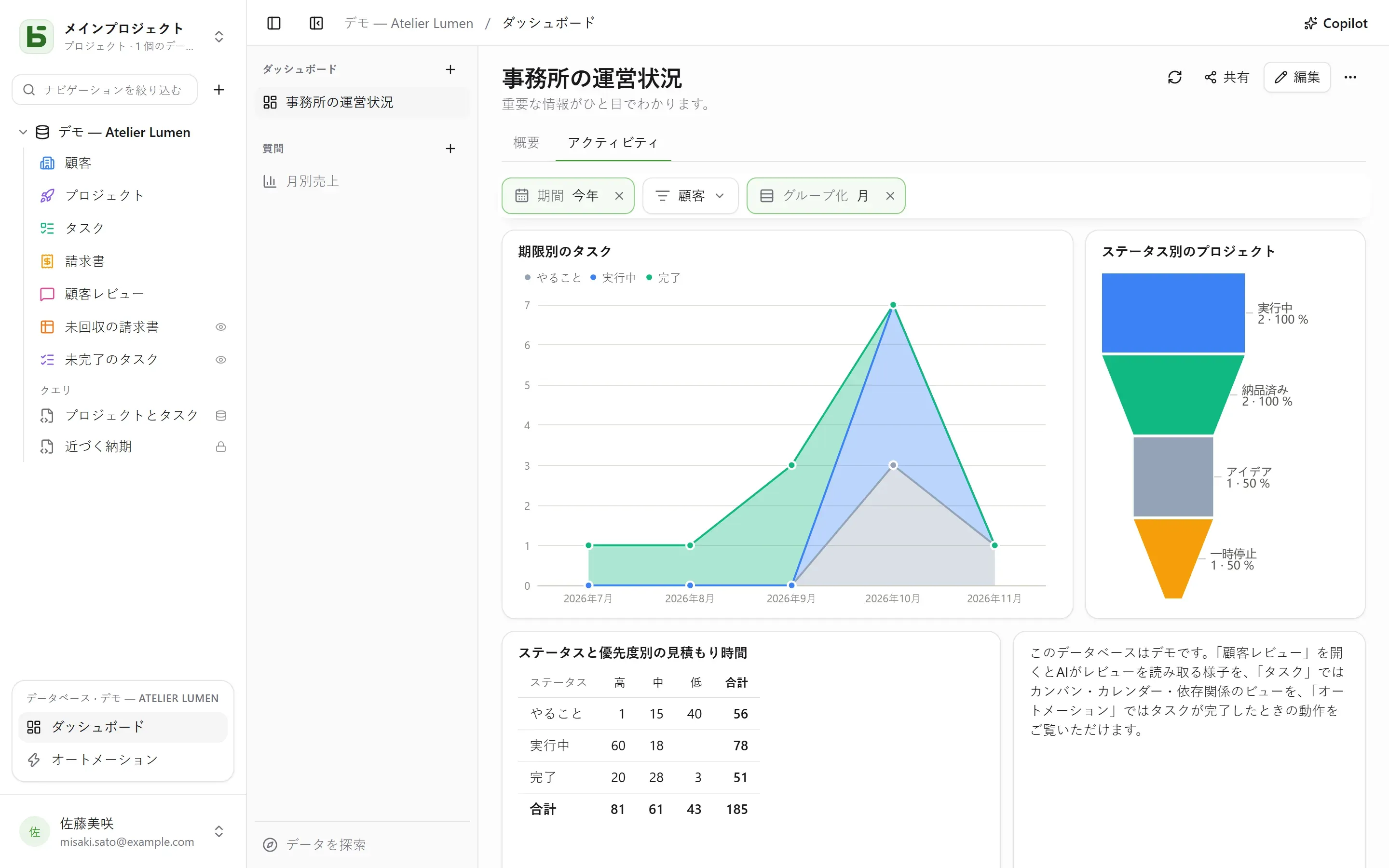Toggle eye icon for 未完了のタスク

[x=220, y=359]
